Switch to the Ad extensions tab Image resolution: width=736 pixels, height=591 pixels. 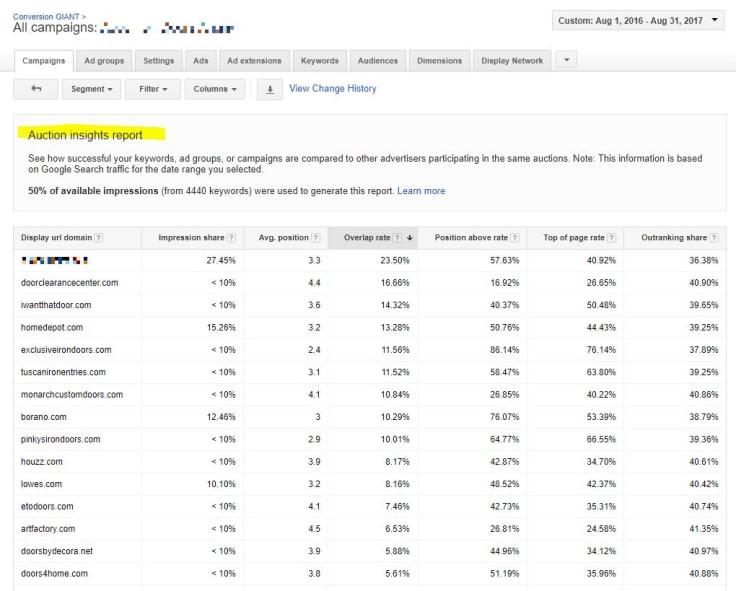pyautogui.click(x=254, y=61)
